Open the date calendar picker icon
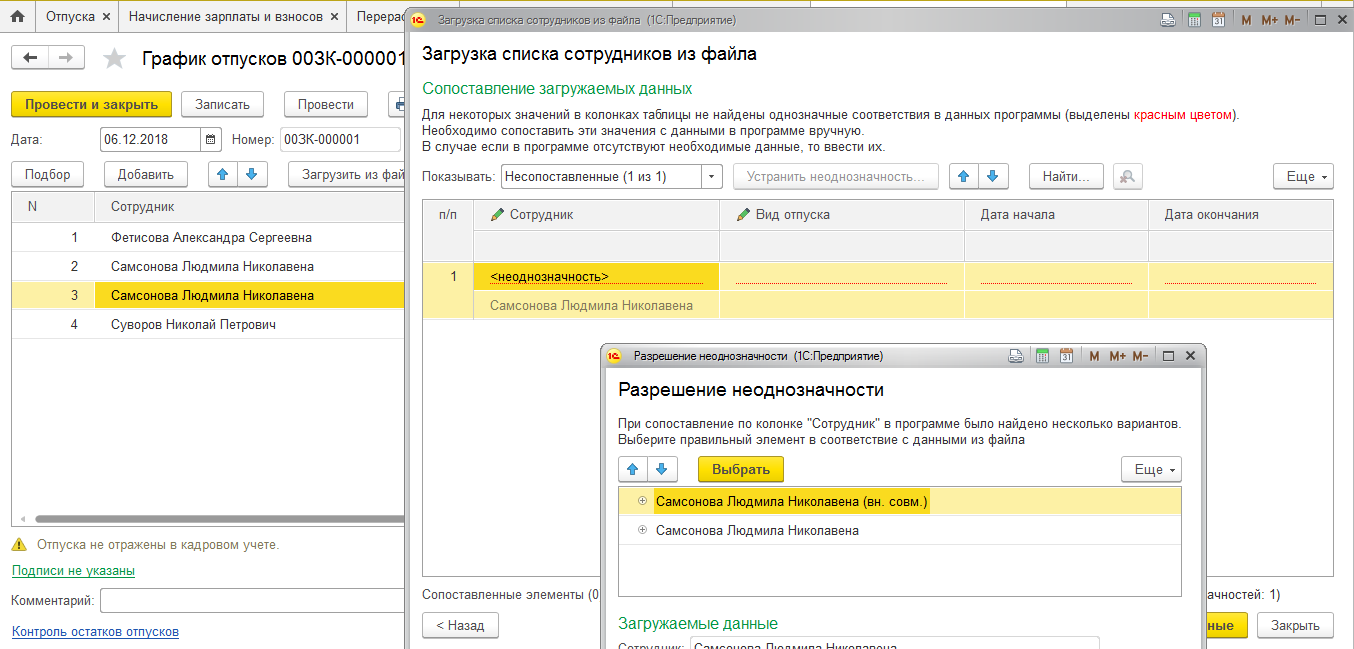 click(x=211, y=139)
